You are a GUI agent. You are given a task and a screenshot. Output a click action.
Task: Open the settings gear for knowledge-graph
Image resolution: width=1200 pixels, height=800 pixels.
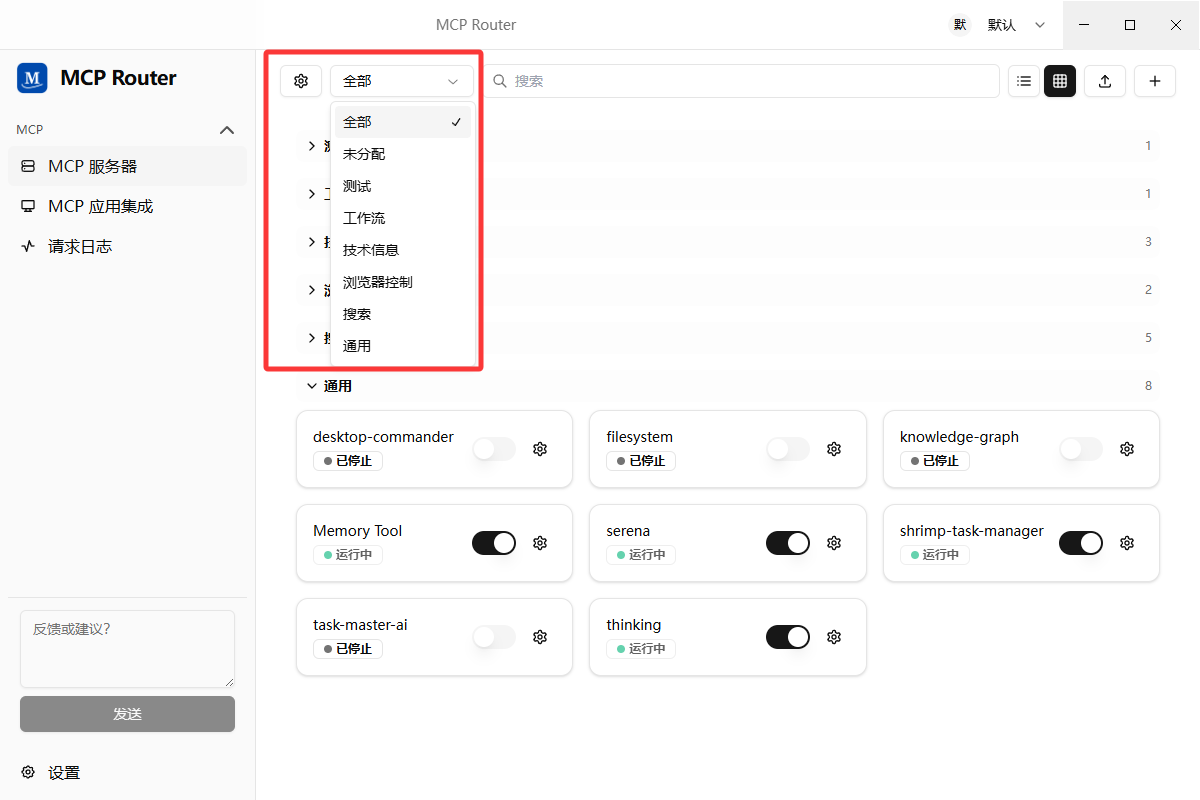[x=1127, y=449]
